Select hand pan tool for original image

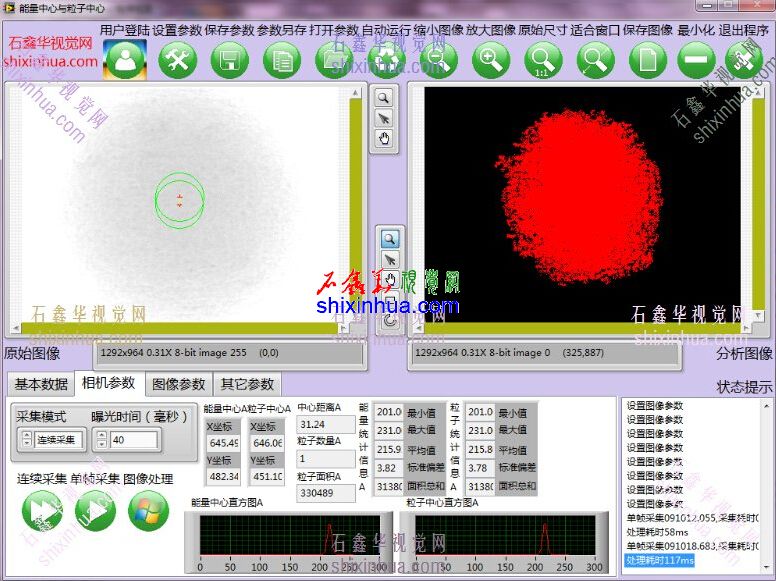pos(384,140)
